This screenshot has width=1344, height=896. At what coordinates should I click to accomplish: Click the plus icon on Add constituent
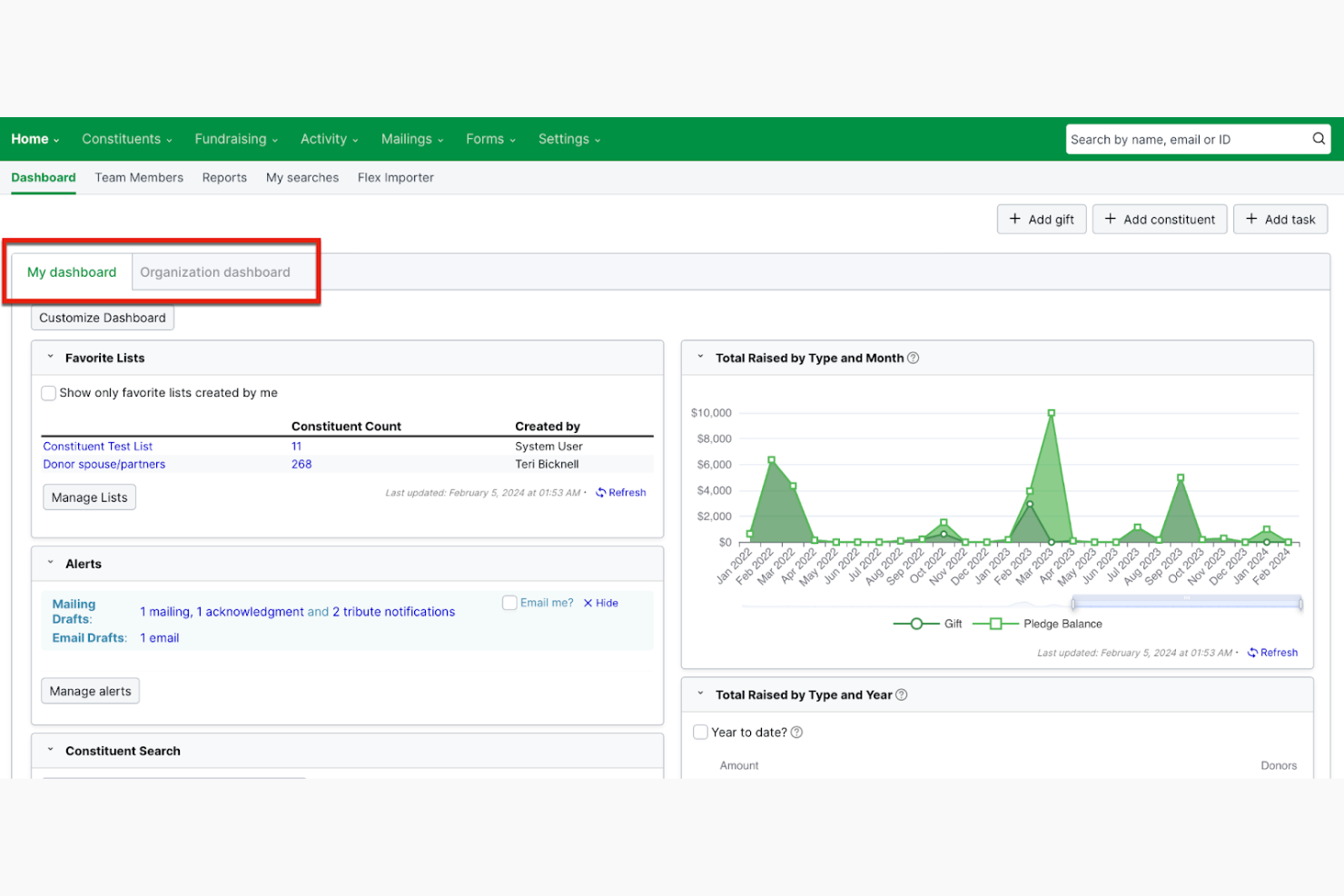point(1110,219)
